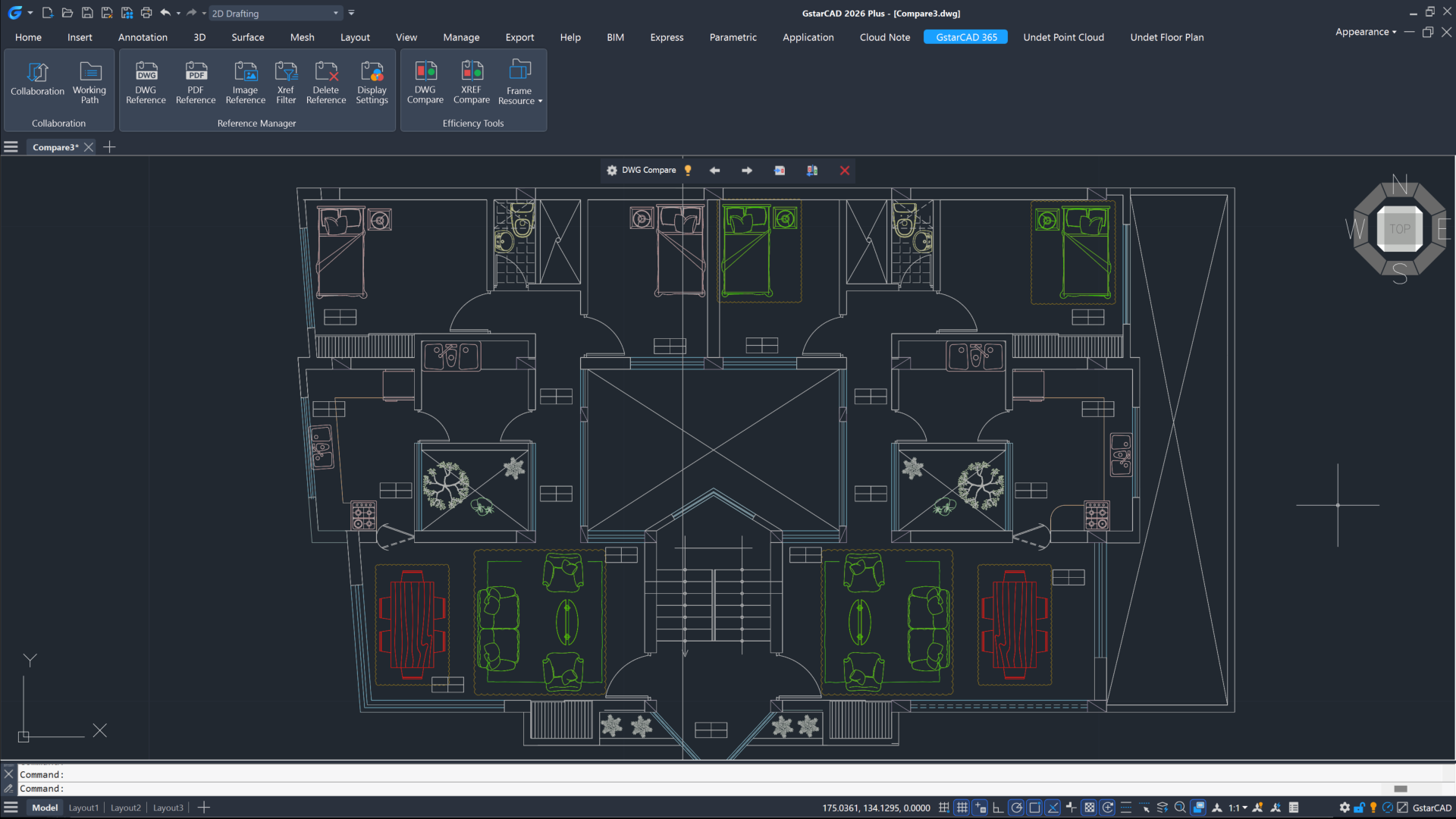Switch to the Layout2 tab
Screen dimensions: 1456x819
click(125, 807)
